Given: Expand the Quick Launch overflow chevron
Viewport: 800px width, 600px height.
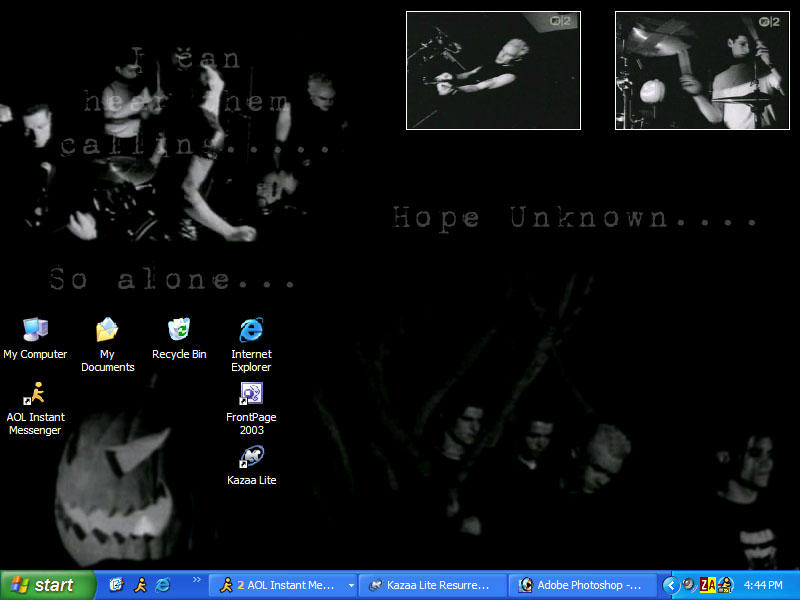Looking at the screenshot, I should 196,580.
